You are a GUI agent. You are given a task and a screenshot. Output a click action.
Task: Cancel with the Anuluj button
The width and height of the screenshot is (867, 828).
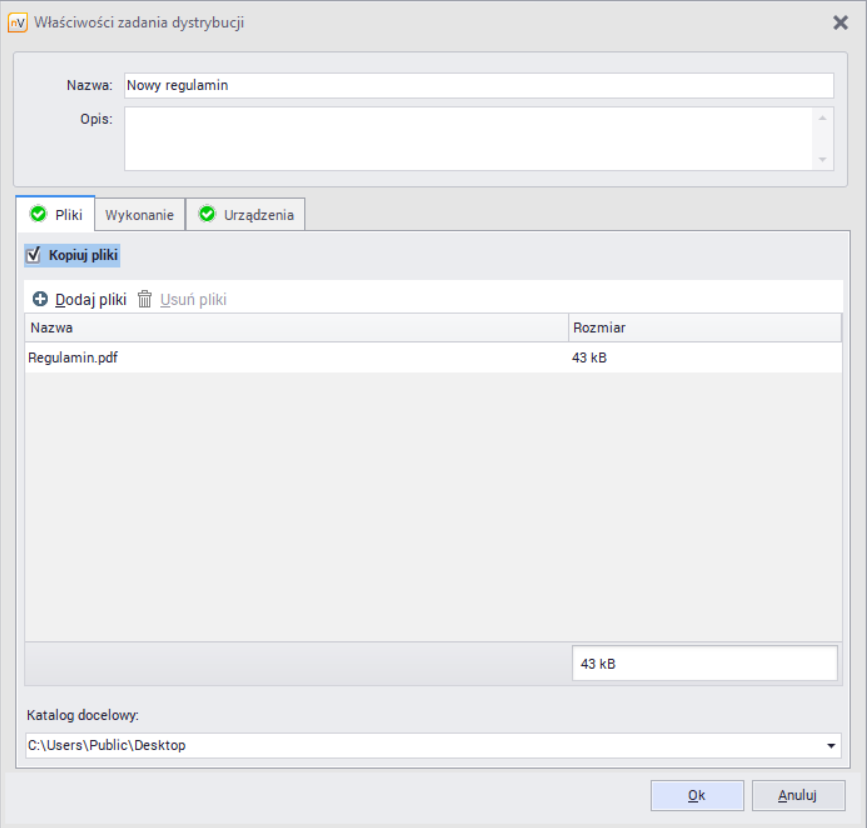pyautogui.click(x=798, y=796)
